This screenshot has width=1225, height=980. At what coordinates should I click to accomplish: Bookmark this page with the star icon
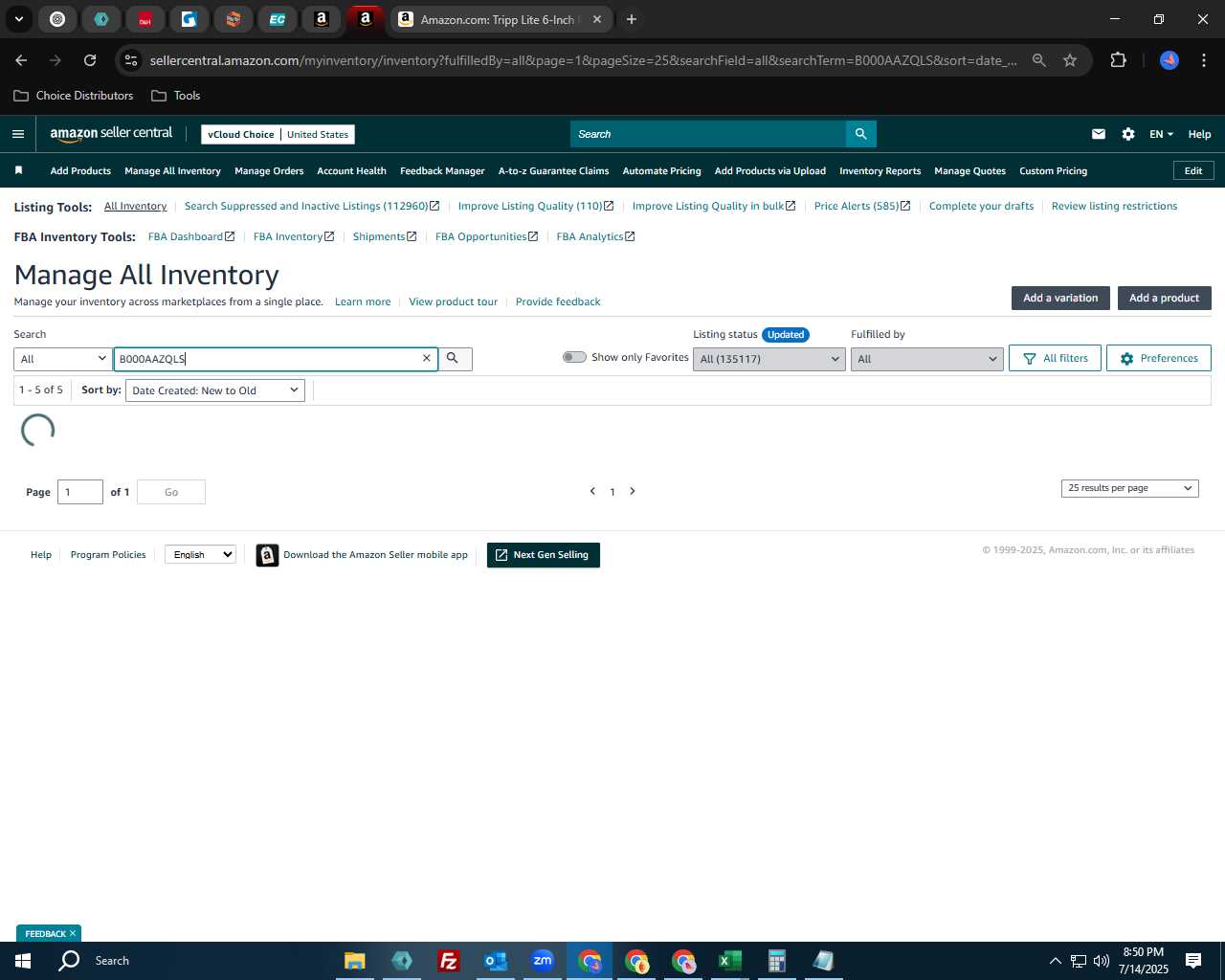click(1070, 60)
